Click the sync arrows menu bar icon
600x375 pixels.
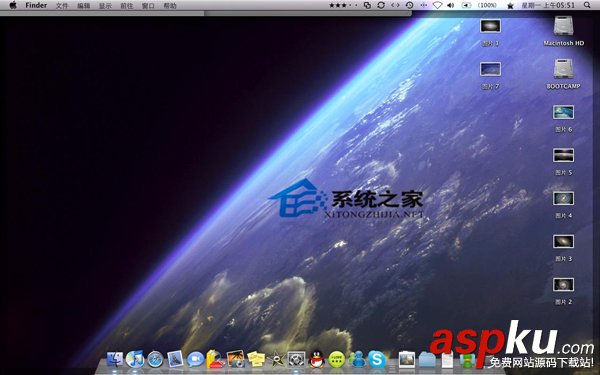tap(381, 5)
